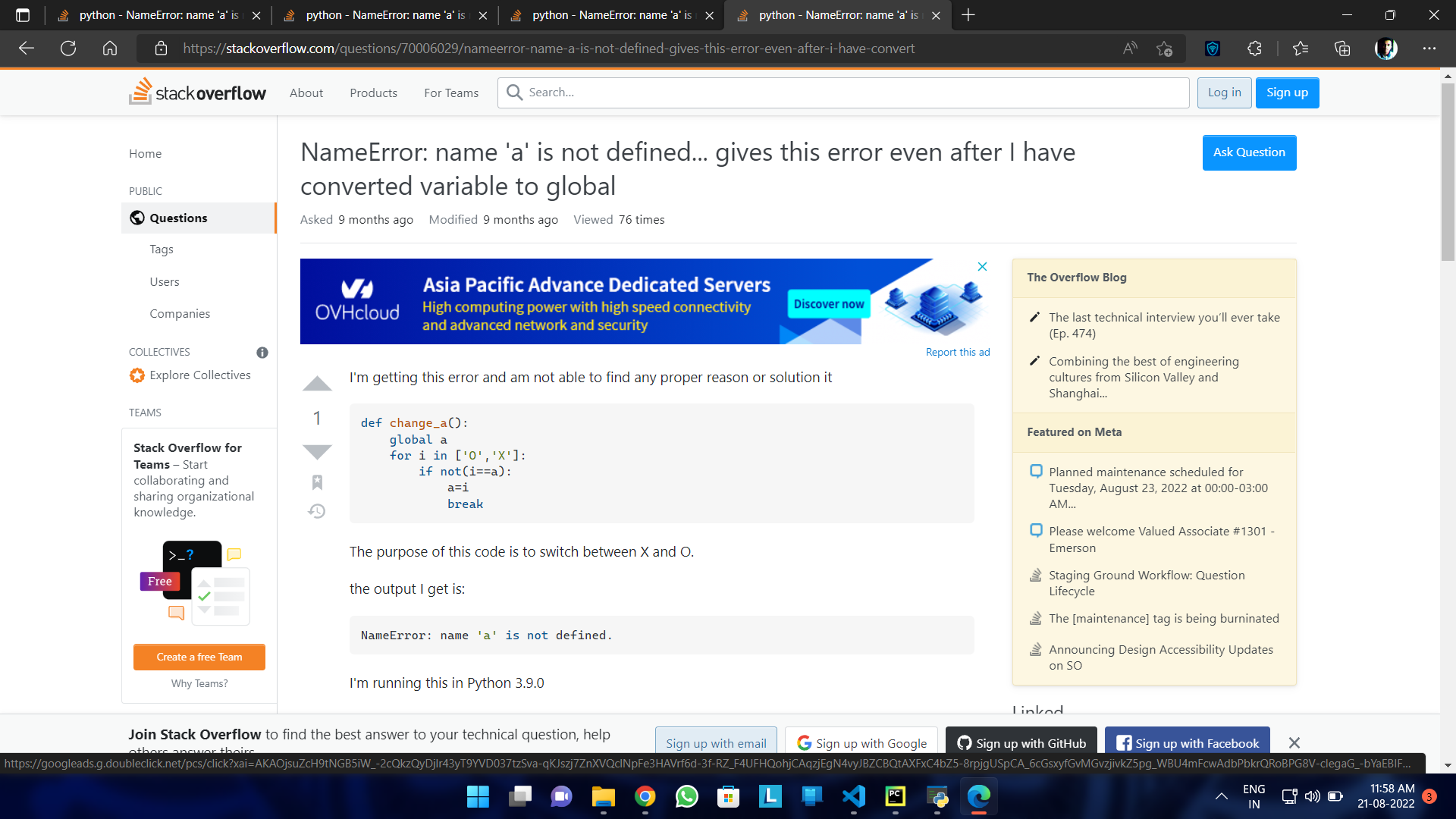Screen dimensions: 1456x819
Task: Open the question's revision history via clock icon
Action: 317,512
